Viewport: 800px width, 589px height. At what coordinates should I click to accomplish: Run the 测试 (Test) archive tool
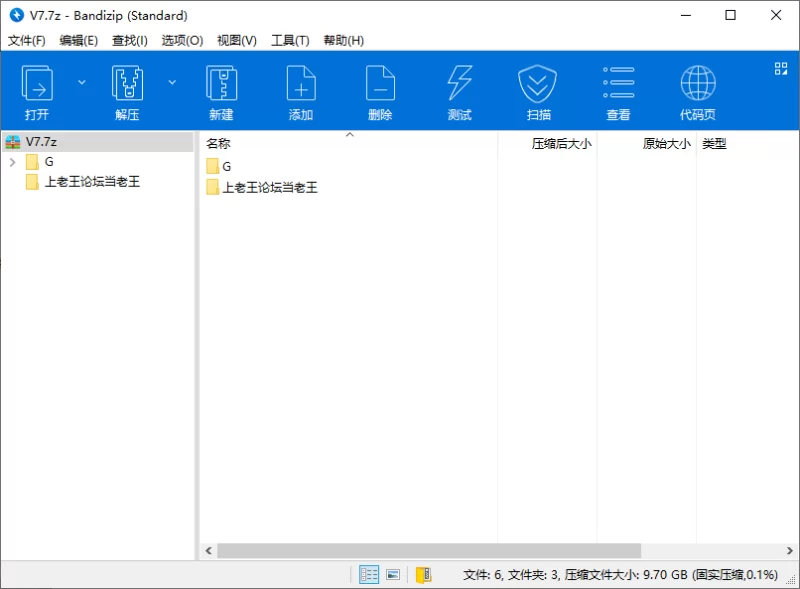460,92
